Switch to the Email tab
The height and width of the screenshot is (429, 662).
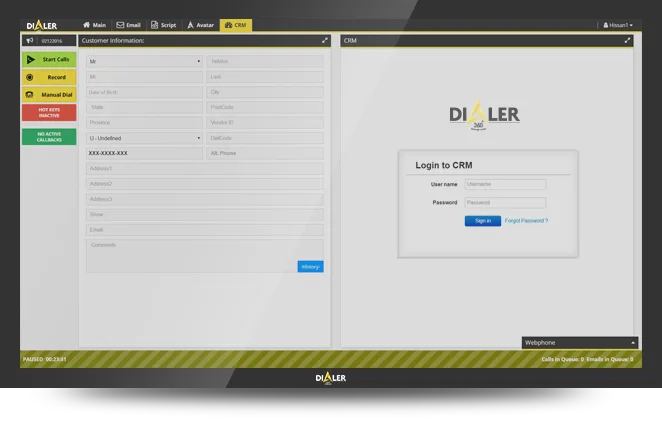point(128,25)
